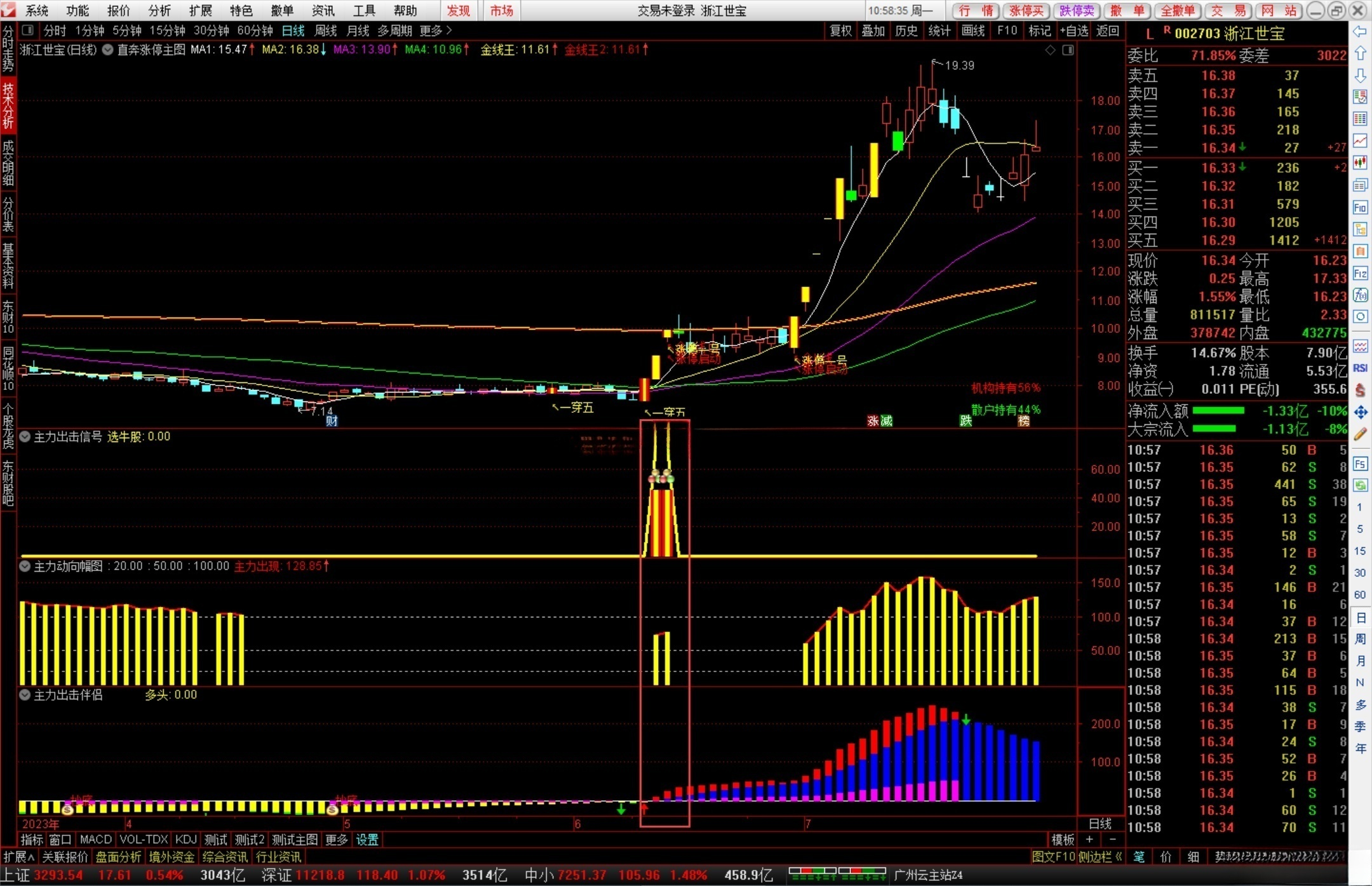This screenshot has width=1372, height=886.
Task: Toggle the panel layout icon before 分时
Action: [27, 30]
